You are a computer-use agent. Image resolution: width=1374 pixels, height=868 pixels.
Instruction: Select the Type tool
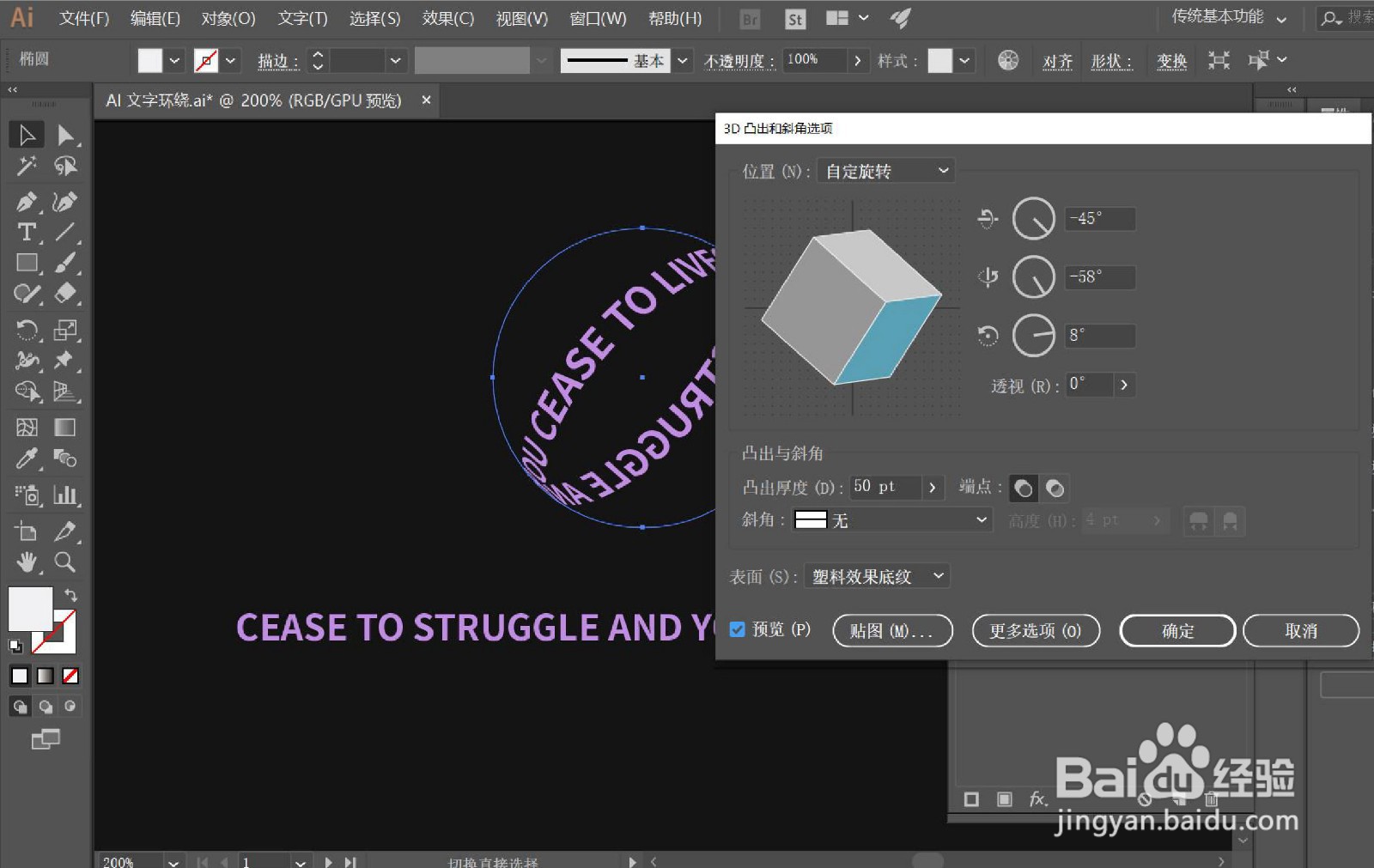[x=27, y=232]
